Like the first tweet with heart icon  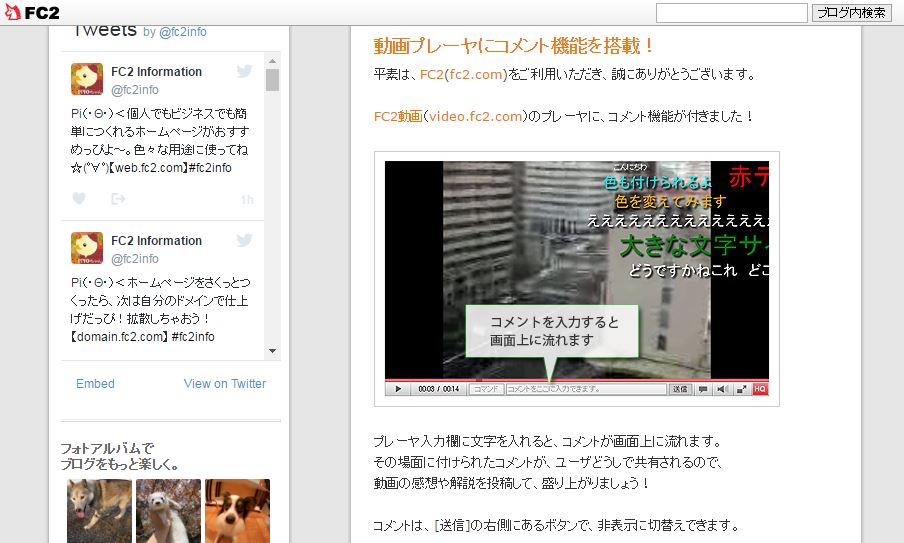pos(79,198)
